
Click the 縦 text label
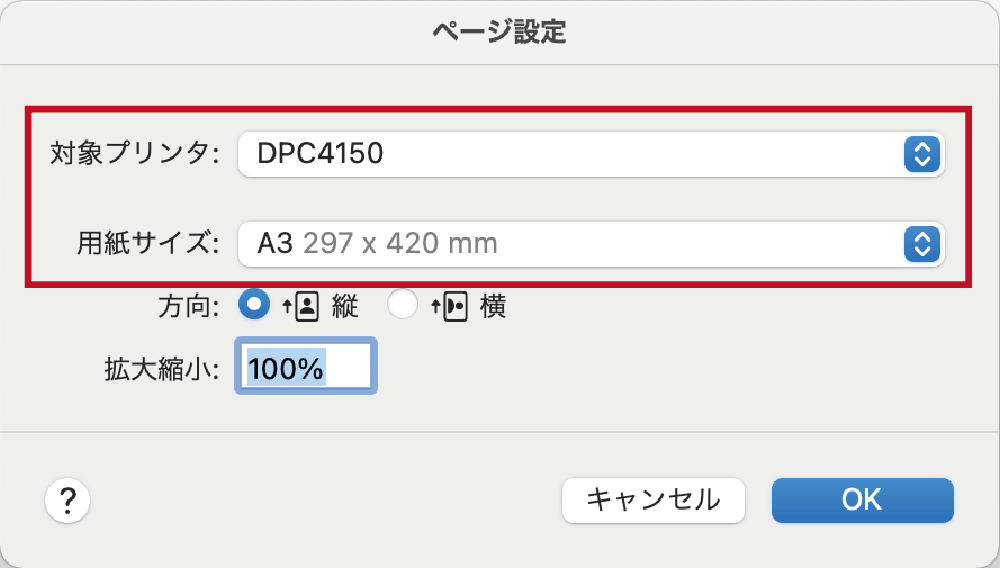[344, 306]
